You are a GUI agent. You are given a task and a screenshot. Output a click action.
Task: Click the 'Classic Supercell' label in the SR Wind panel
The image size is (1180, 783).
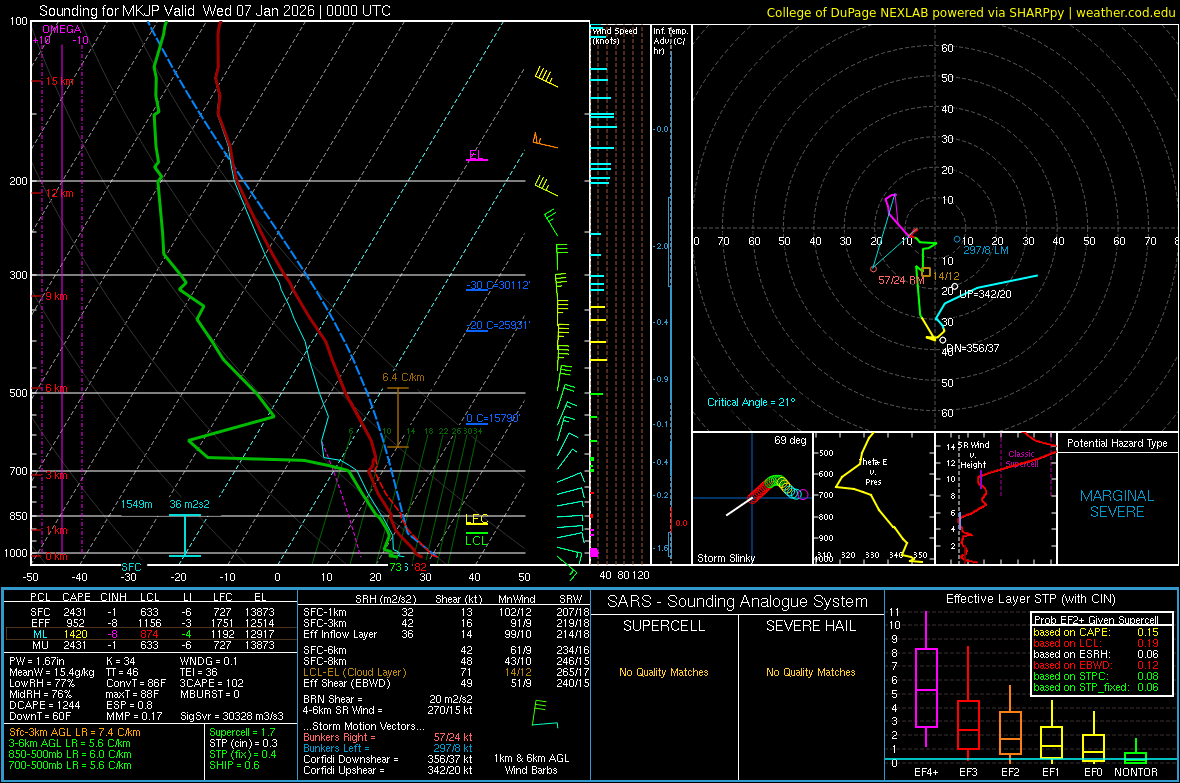click(x=1022, y=459)
